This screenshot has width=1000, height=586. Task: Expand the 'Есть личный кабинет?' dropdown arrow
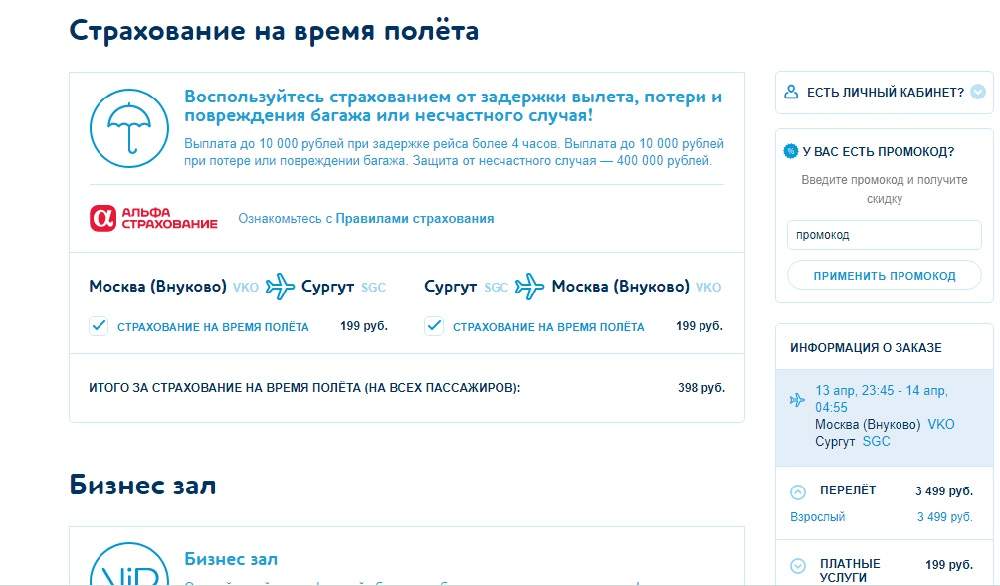977,92
